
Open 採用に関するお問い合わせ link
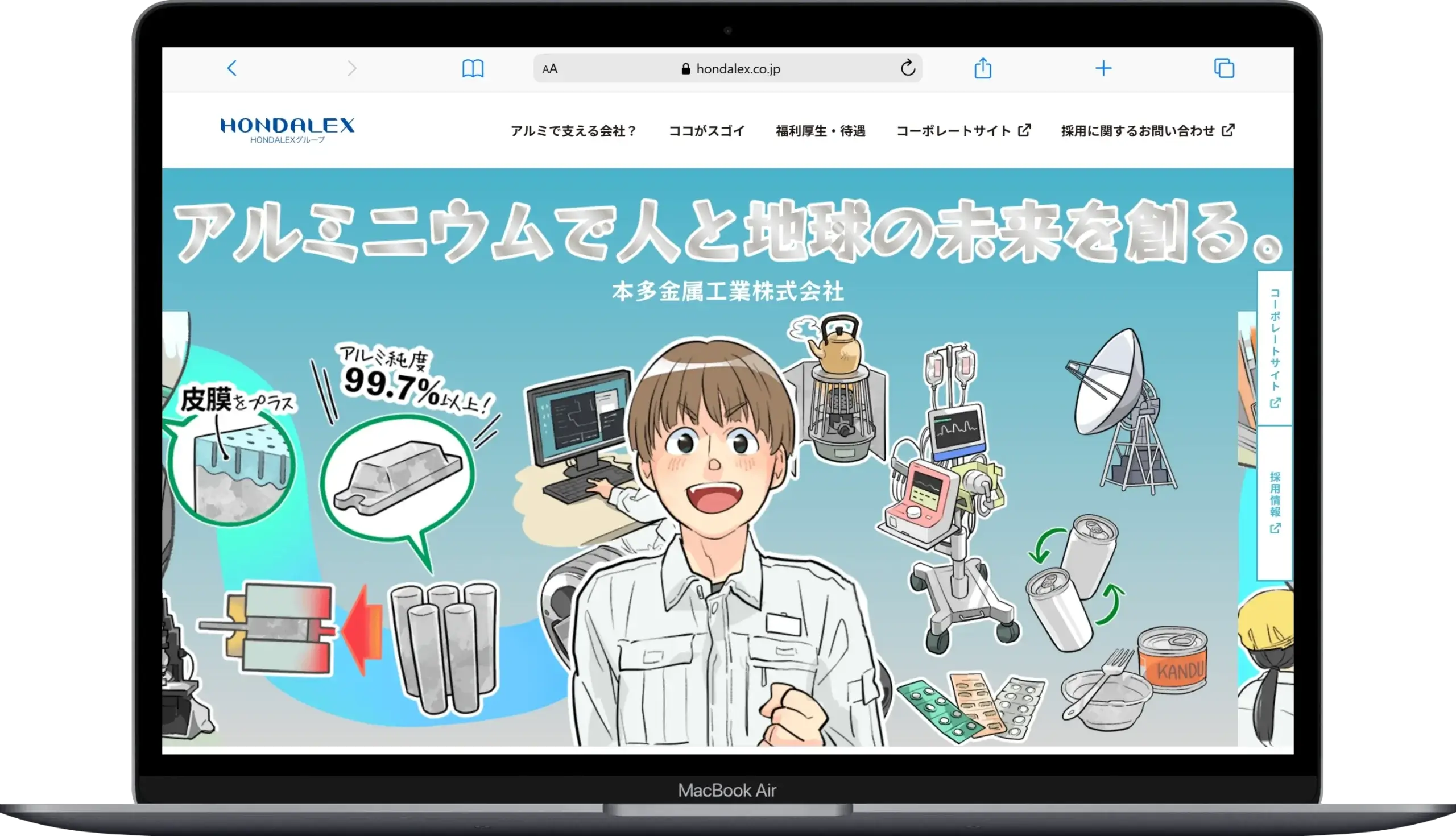pyautogui.click(x=1137, y=131)
